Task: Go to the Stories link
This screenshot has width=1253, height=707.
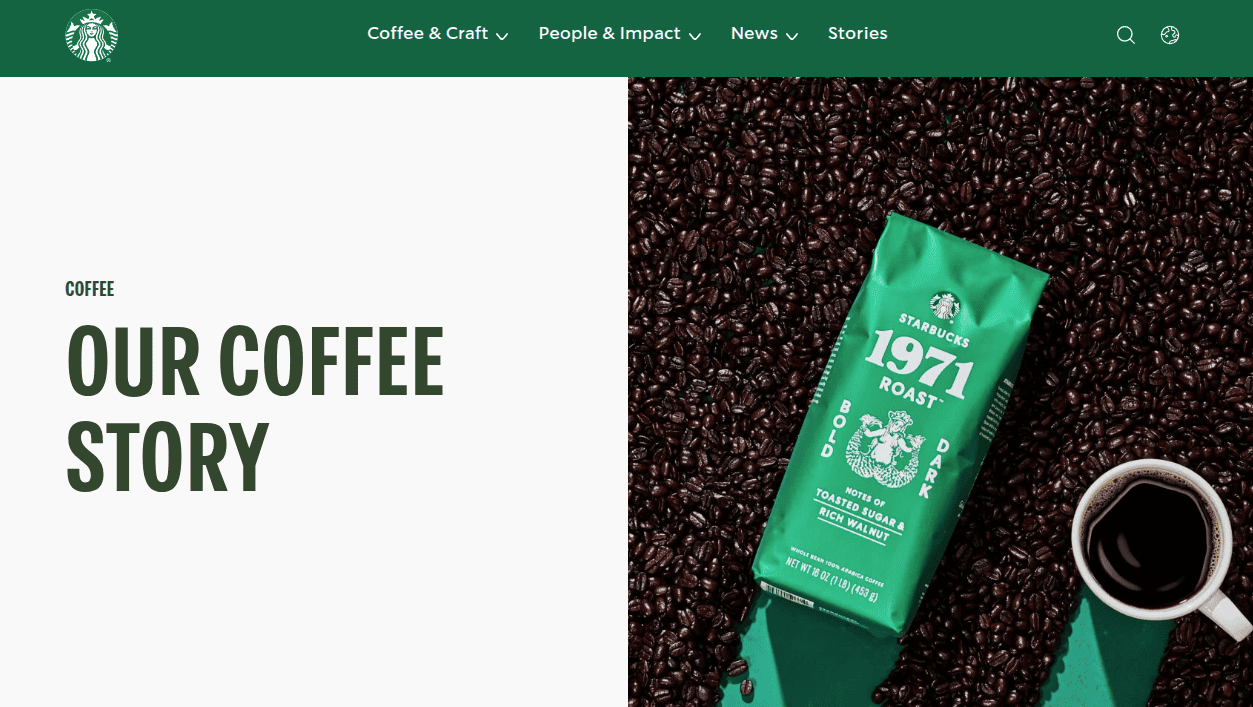Action: [858, 33]
